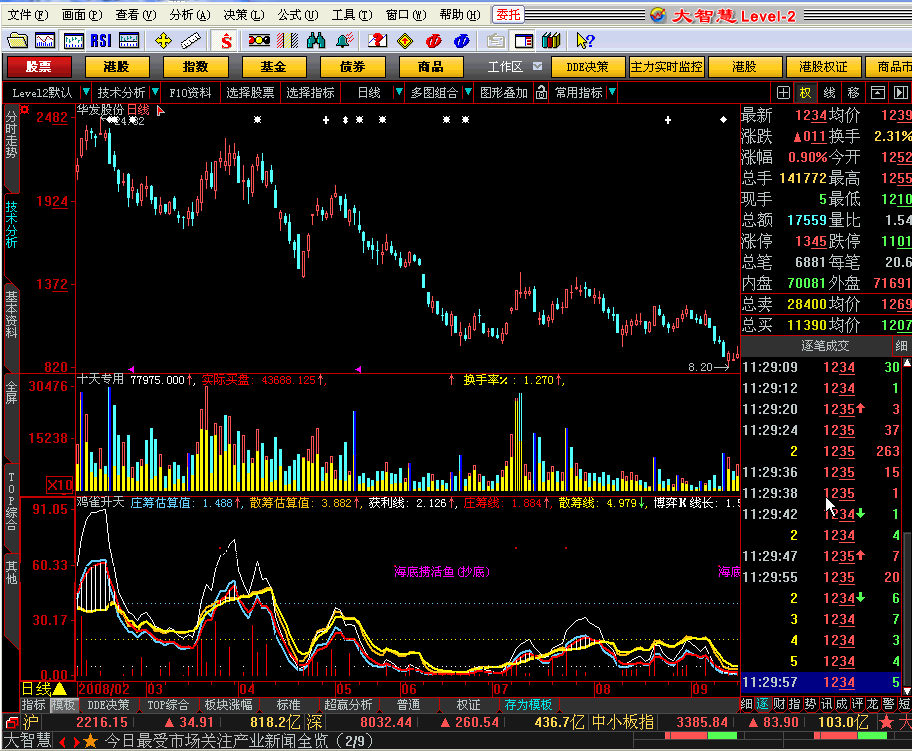Click the chart with question mark icon
This screenshot has height=751, width=912.
coord(377,40)
